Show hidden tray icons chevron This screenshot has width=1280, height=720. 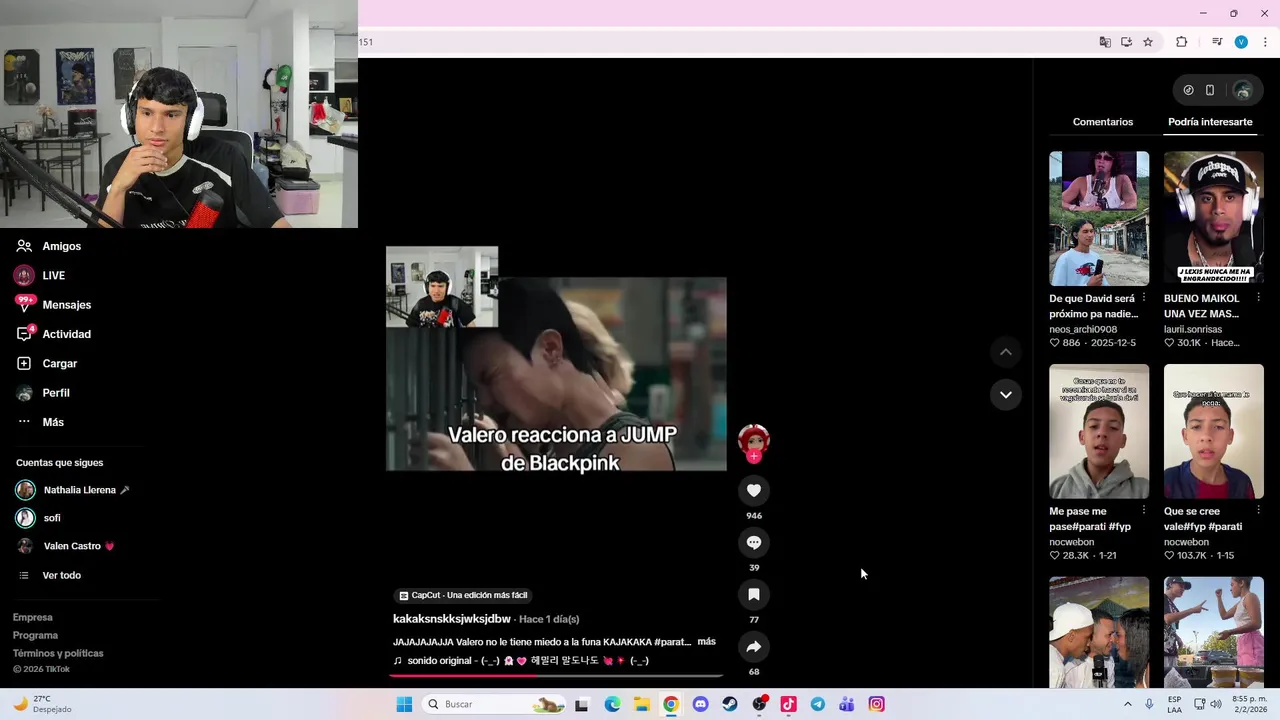pos(1128,704)
